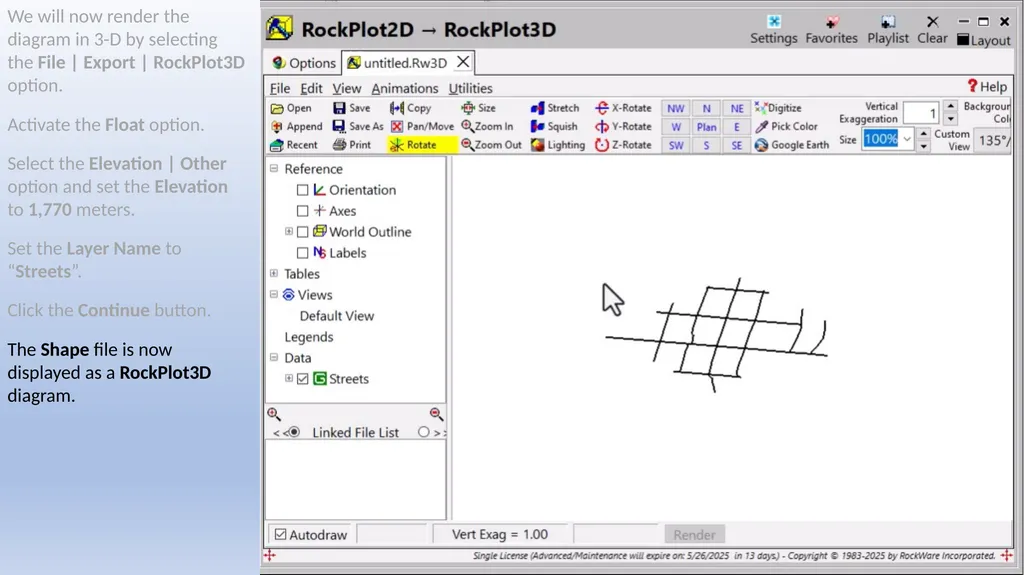Set view direction to N
Image resolution: width=1024 pixels, height=575 pixels.
tap(707, 108)
